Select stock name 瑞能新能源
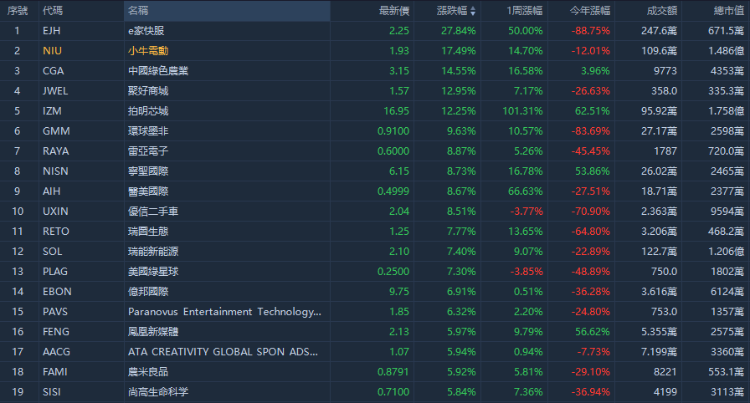Screen dimensions: 750x403 [x=153, y=251]
